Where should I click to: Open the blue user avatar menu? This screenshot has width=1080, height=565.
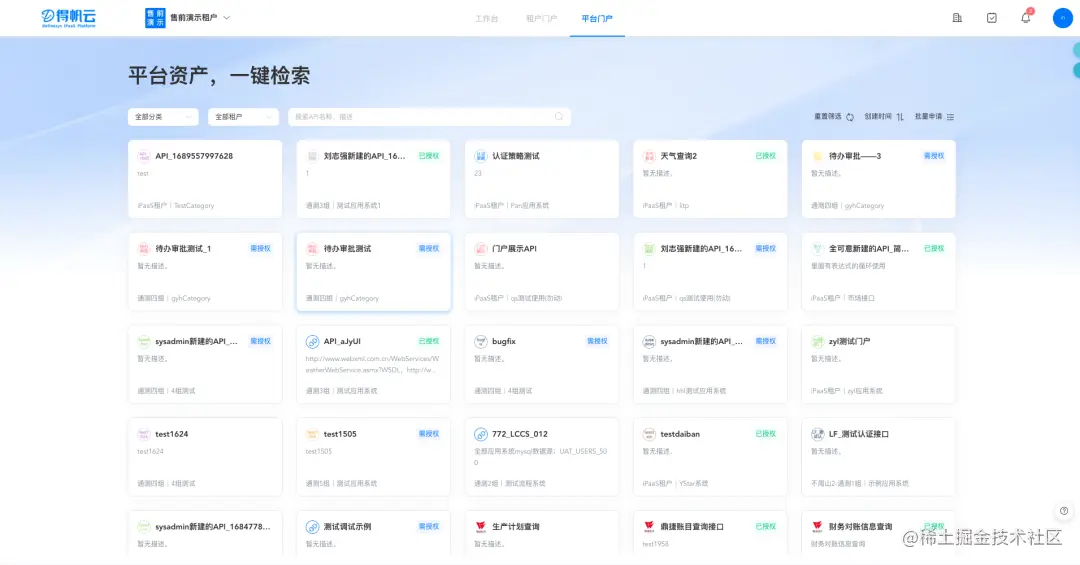pyautogui.click(x=1062, y=18)
